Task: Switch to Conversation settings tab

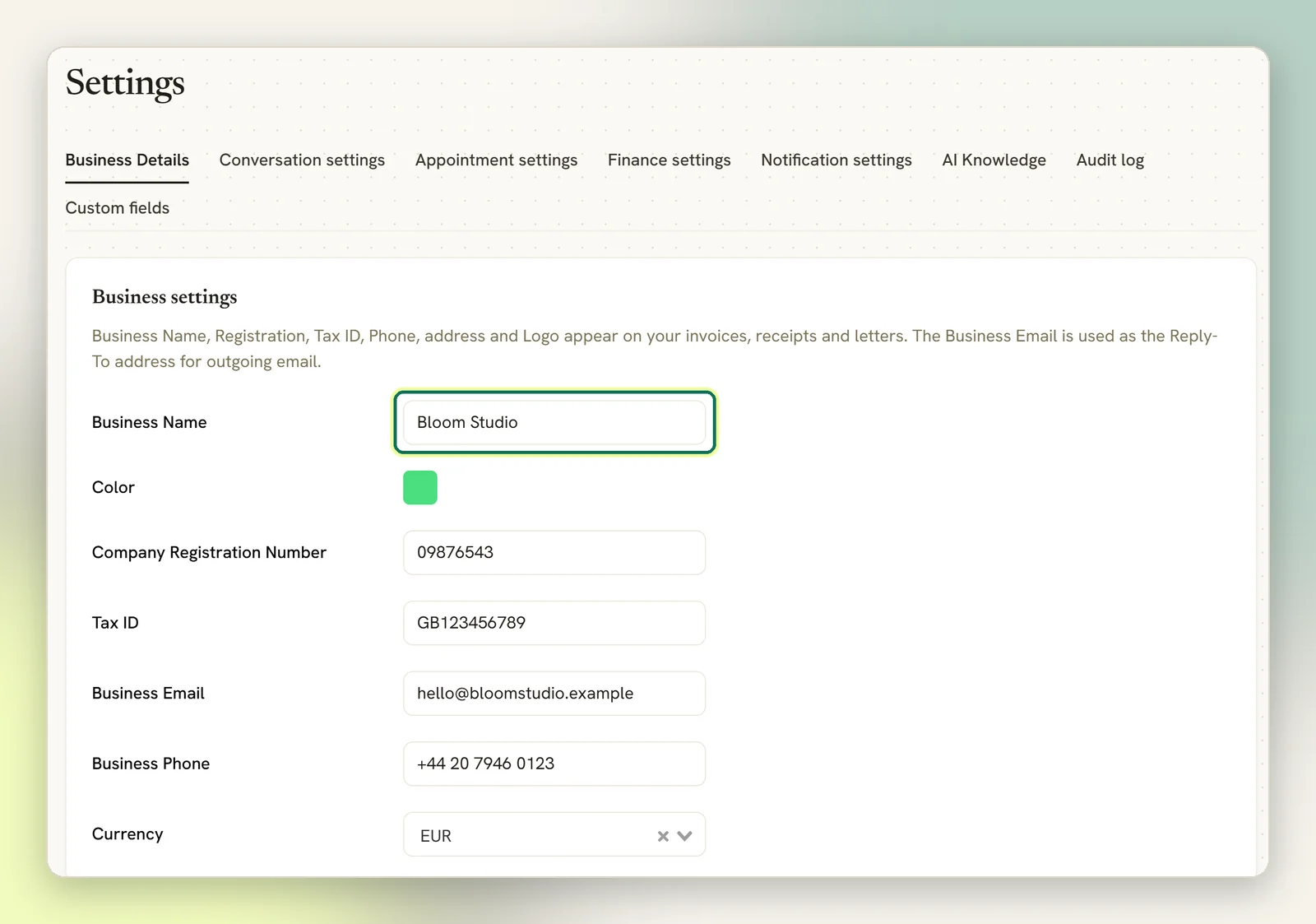Action: click(x=302, y=160)
